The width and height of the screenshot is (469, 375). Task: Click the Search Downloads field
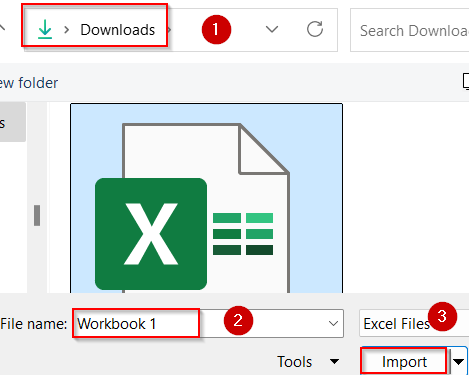click(x=410, y=30)
